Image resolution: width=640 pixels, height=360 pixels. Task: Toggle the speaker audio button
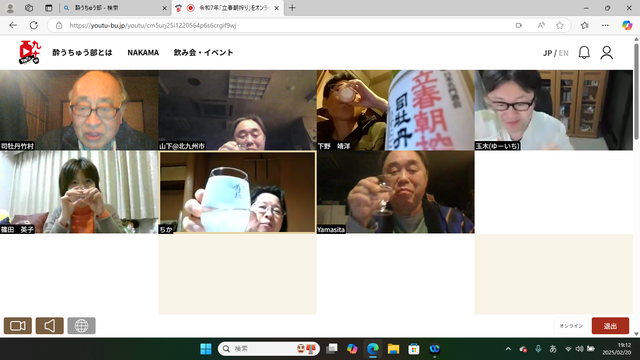click(x=50, y=326)
